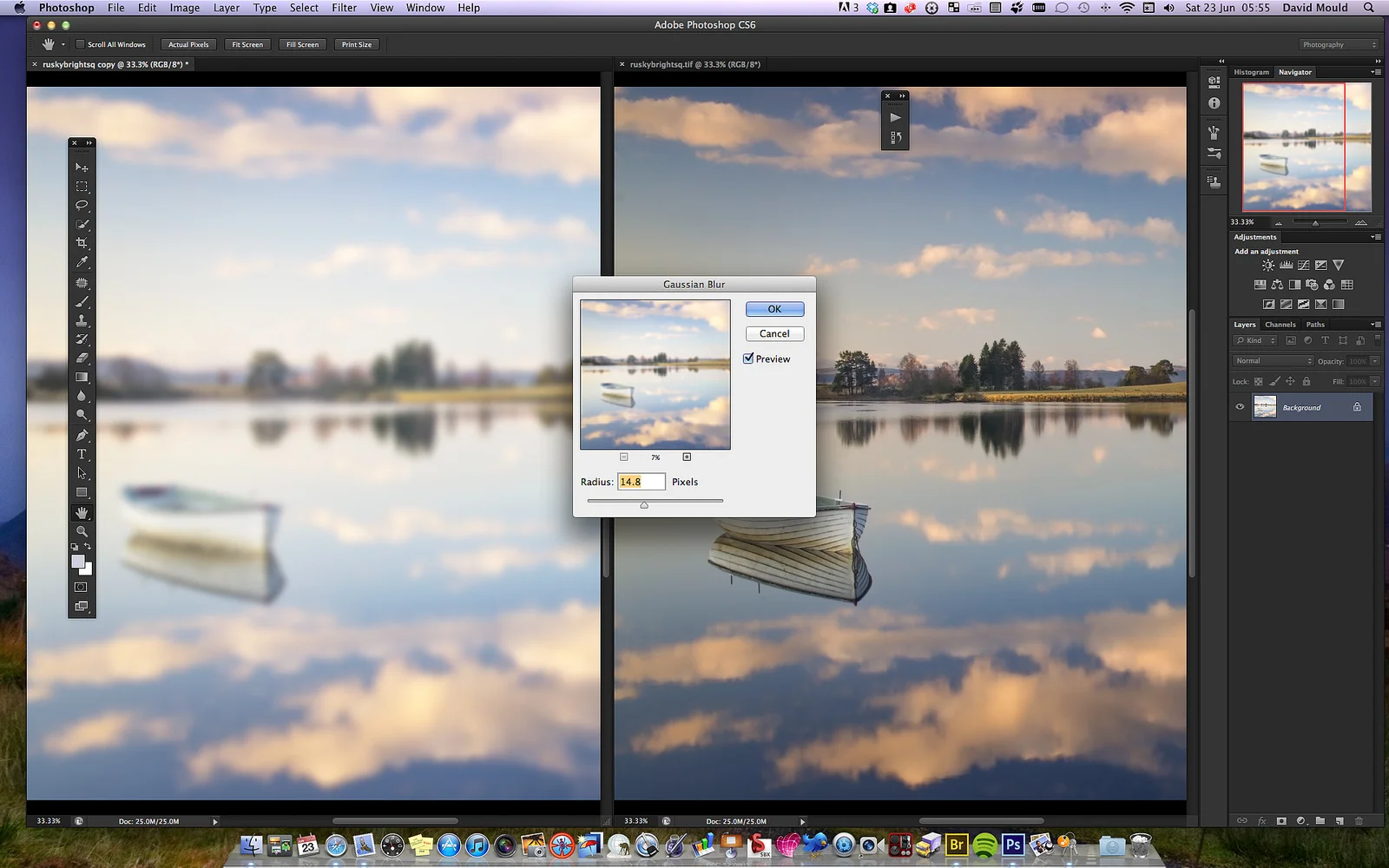This screenshot has height=868, width=1389.
Task: Confirm Gaussian Blur with OK
Action: tap(774, 309)
